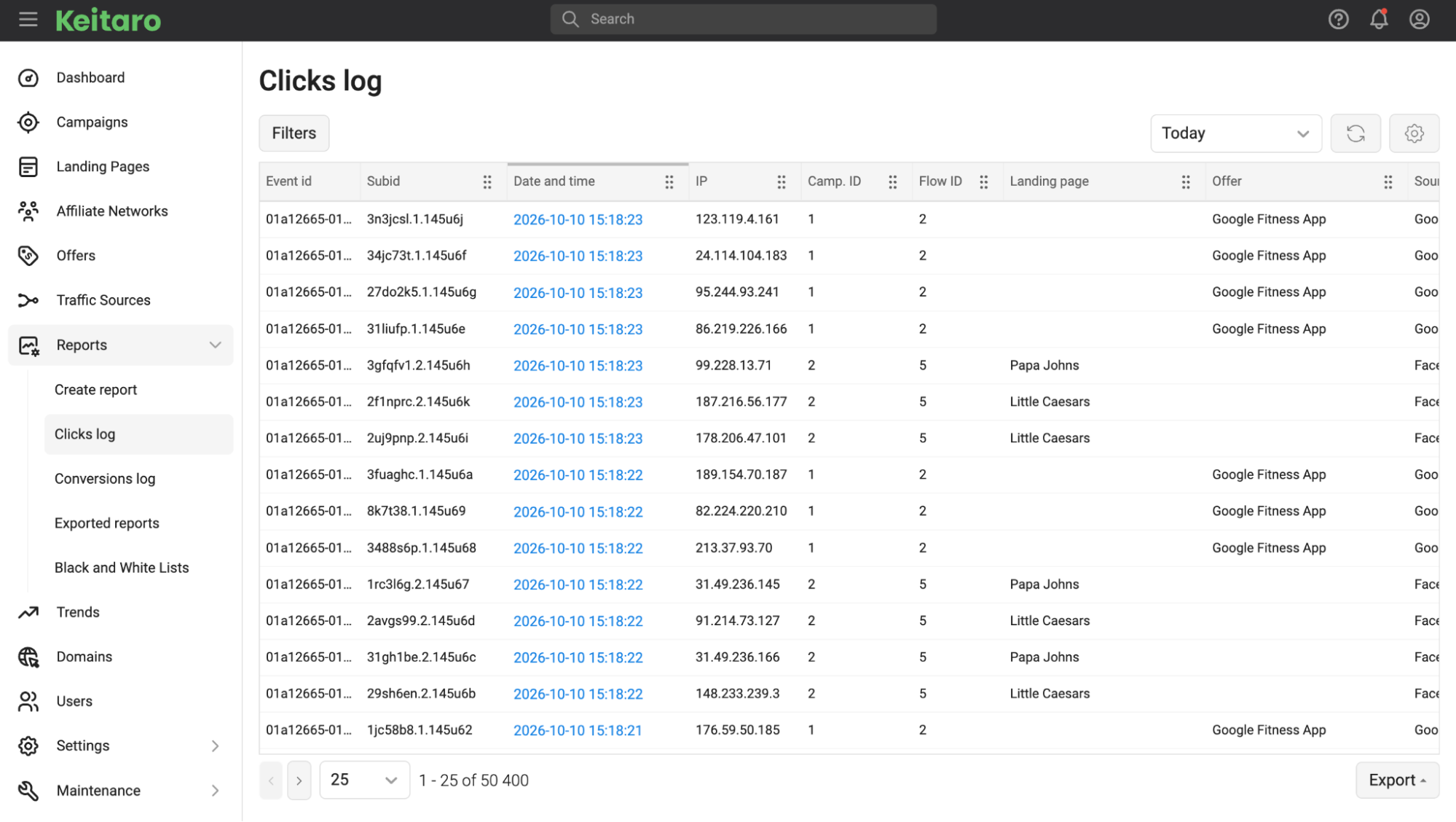Open the rows-per-page dropdown showing 25
This screenshot has width=1456, height=822.
(x=364, y=780)
